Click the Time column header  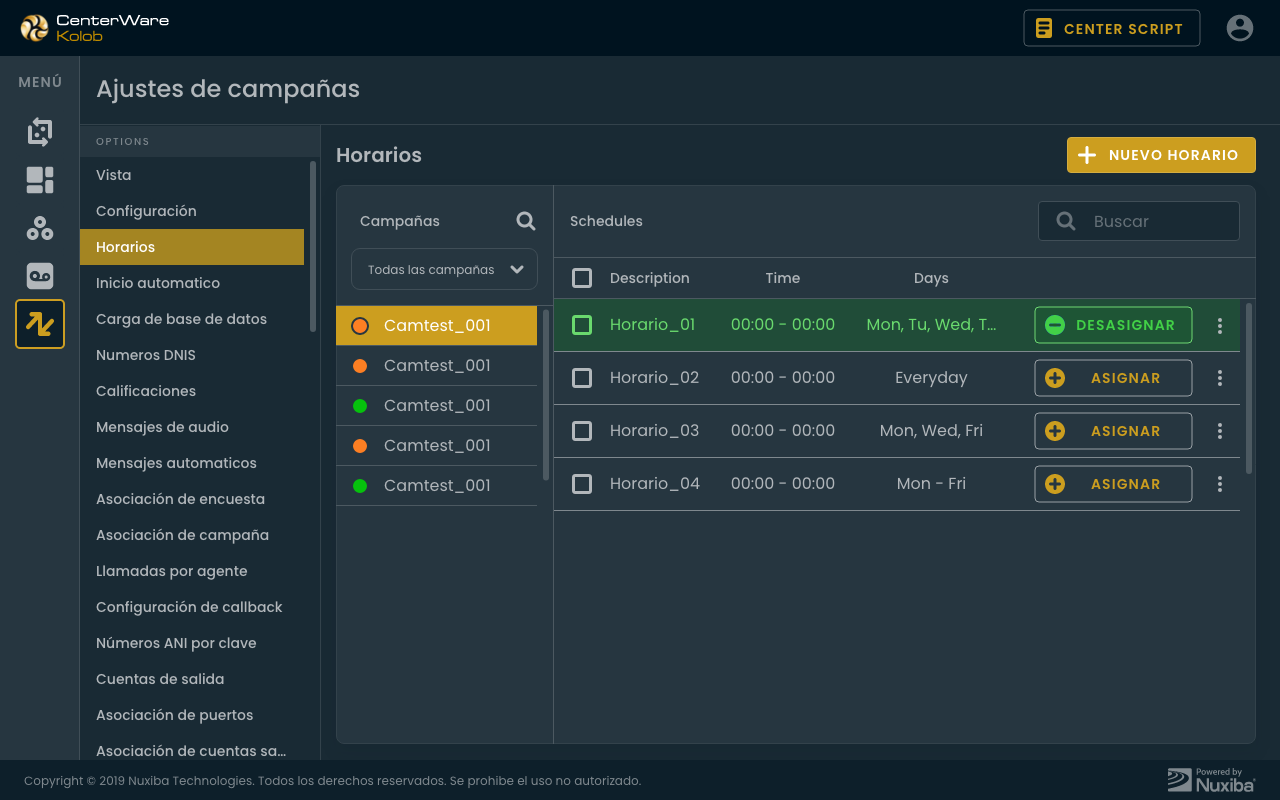tap(783, 278)
